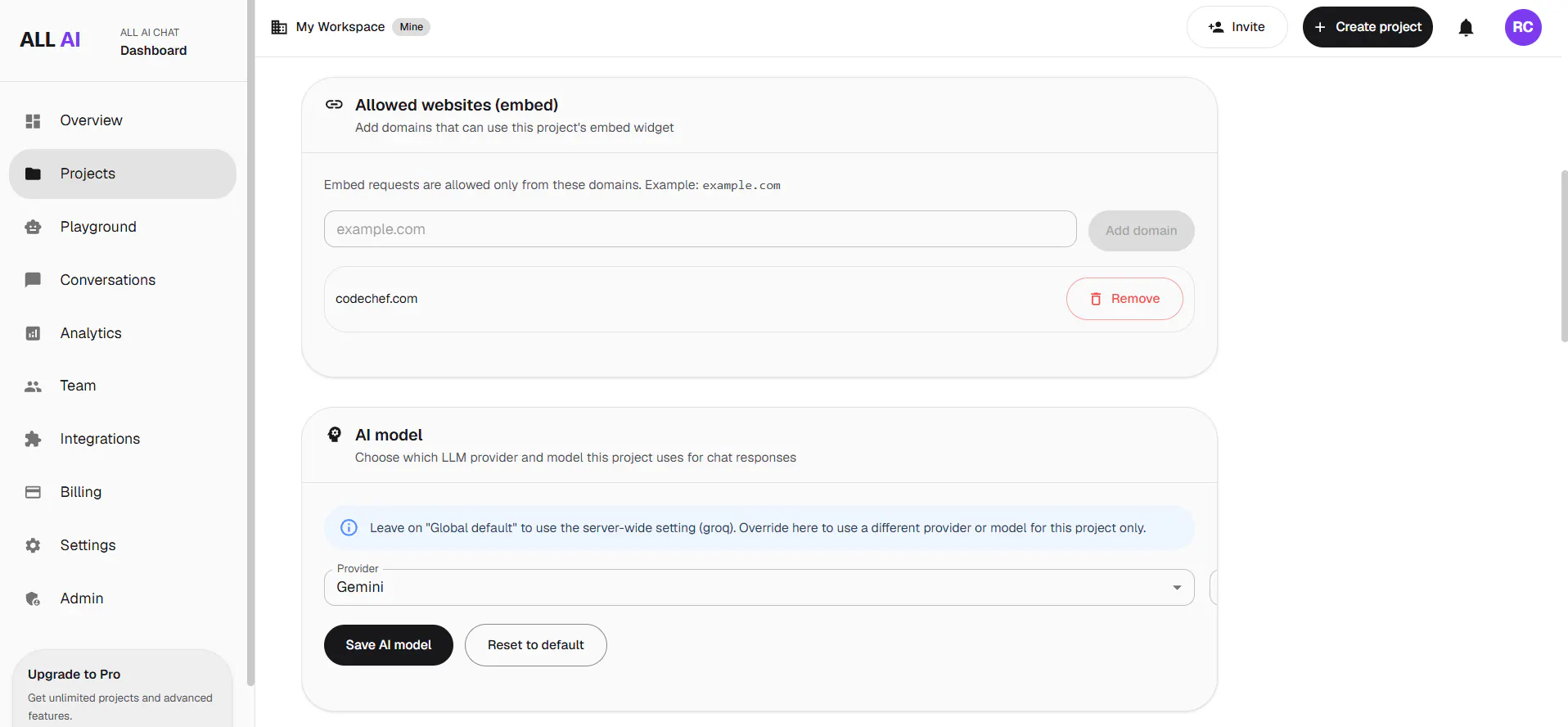Open the Integrations page
Screen dimensions: 1568x727
point(123,439)
